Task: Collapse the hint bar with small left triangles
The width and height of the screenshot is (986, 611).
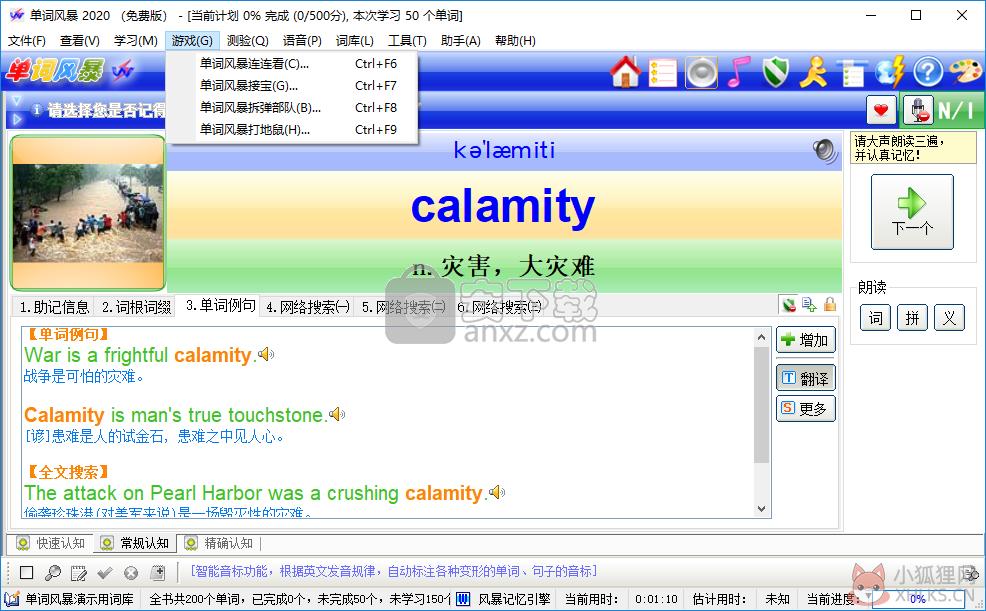Action: 16,110
